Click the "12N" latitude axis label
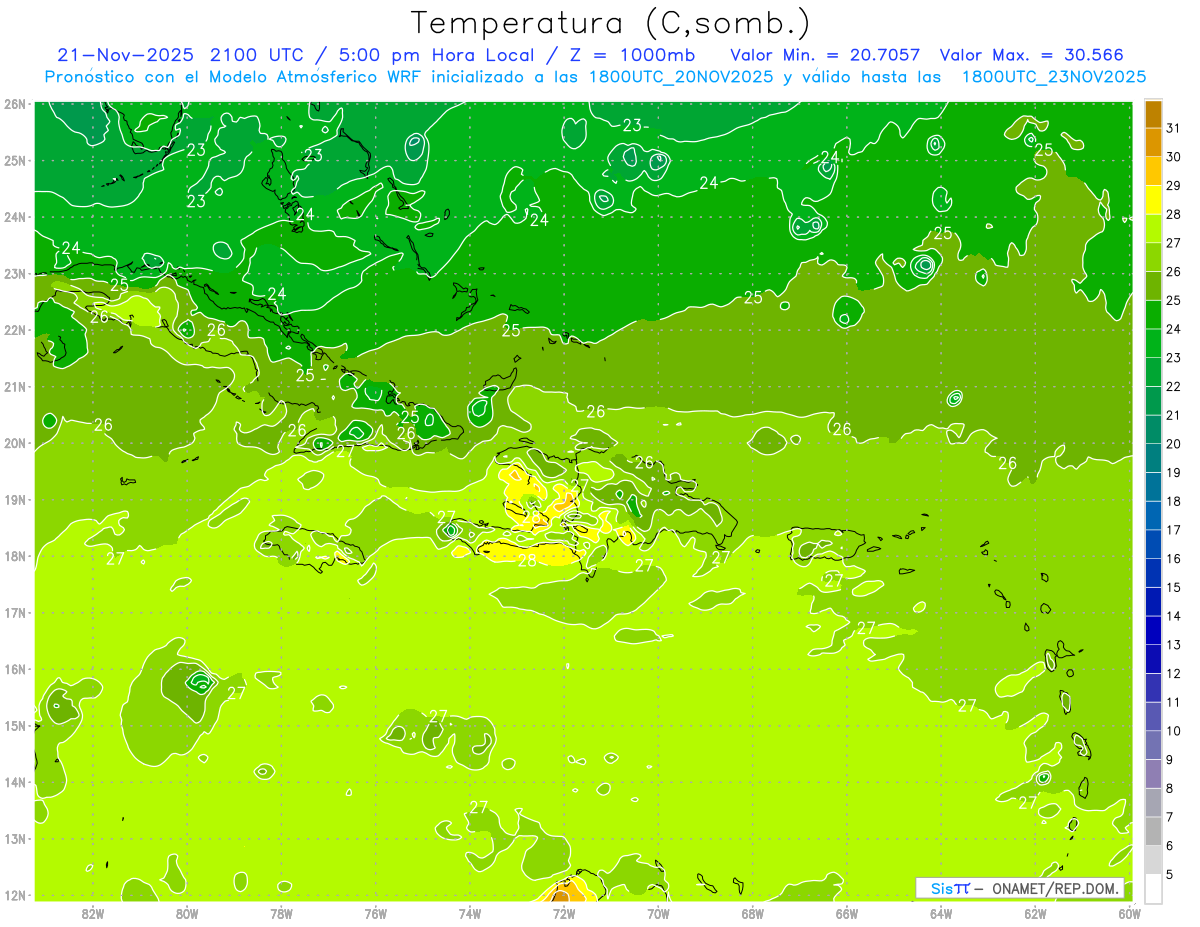 [14, 895]
